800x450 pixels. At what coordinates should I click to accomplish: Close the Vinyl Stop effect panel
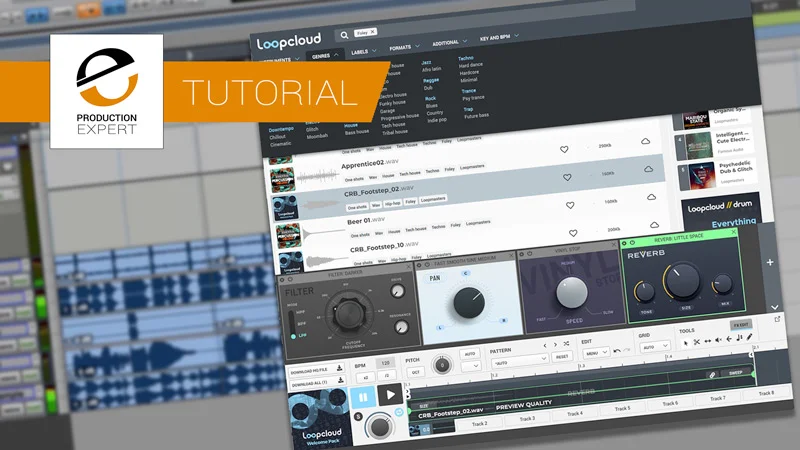point(614,245)
